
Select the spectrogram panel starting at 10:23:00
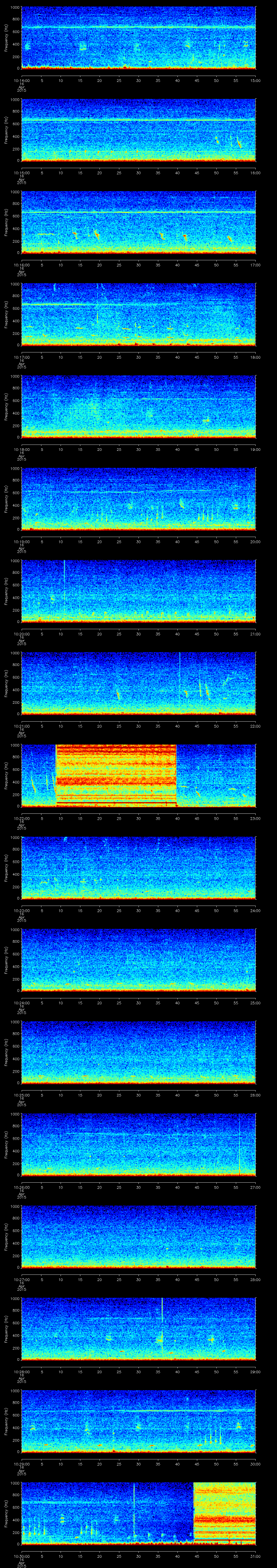138,868
